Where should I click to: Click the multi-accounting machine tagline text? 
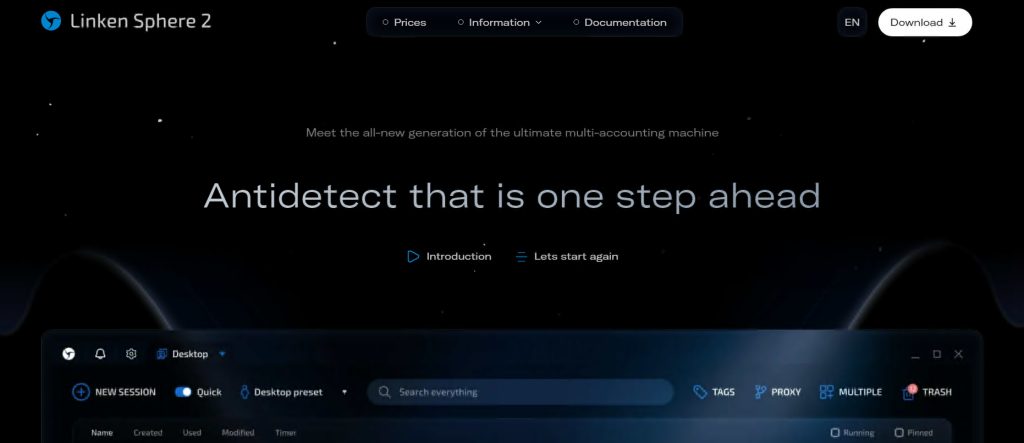[512, 133]
